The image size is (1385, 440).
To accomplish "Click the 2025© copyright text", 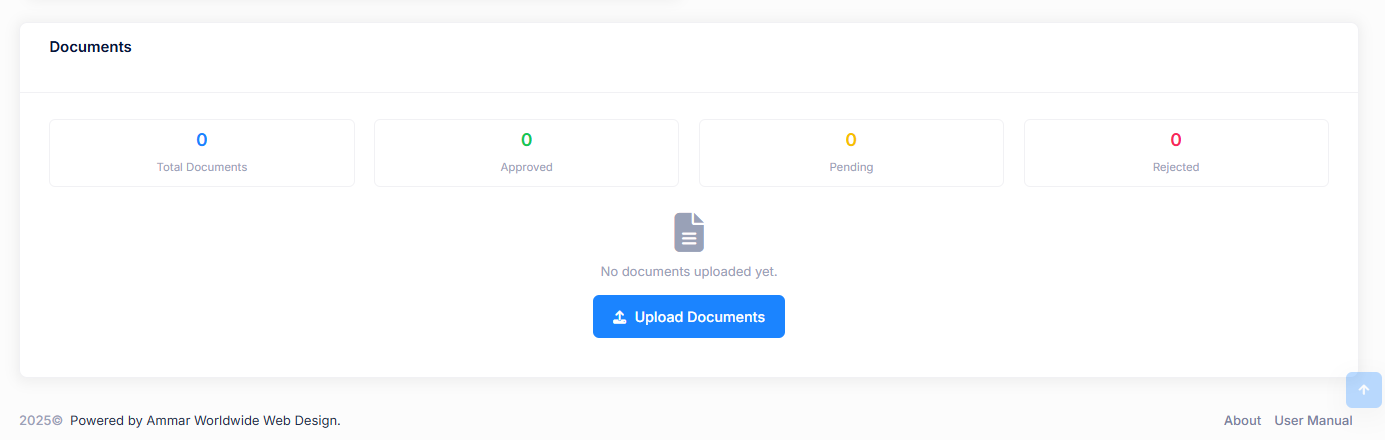I will click(41, 421).
